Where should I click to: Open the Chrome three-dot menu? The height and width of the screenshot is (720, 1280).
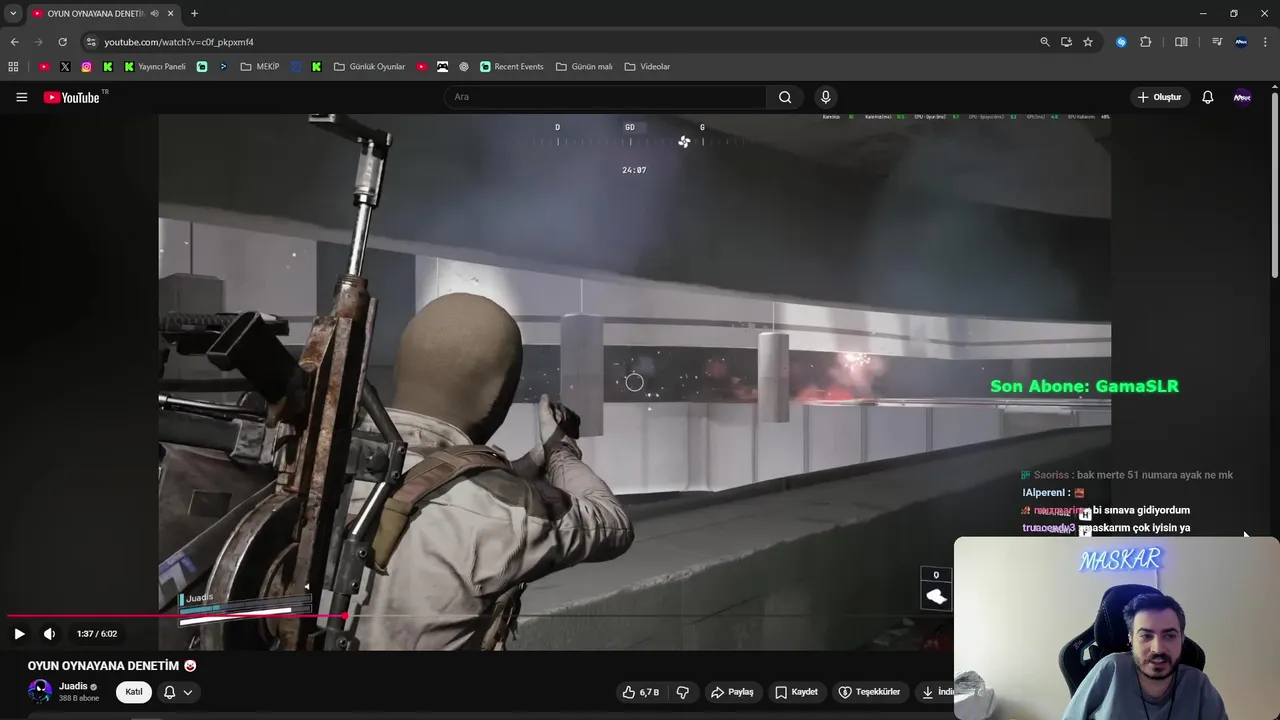point(1266,42)
